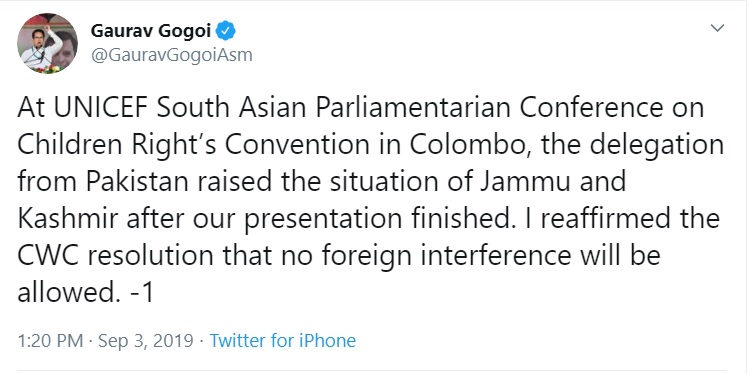Click the display name Gaurav Gogoi

tap(151, 32)
